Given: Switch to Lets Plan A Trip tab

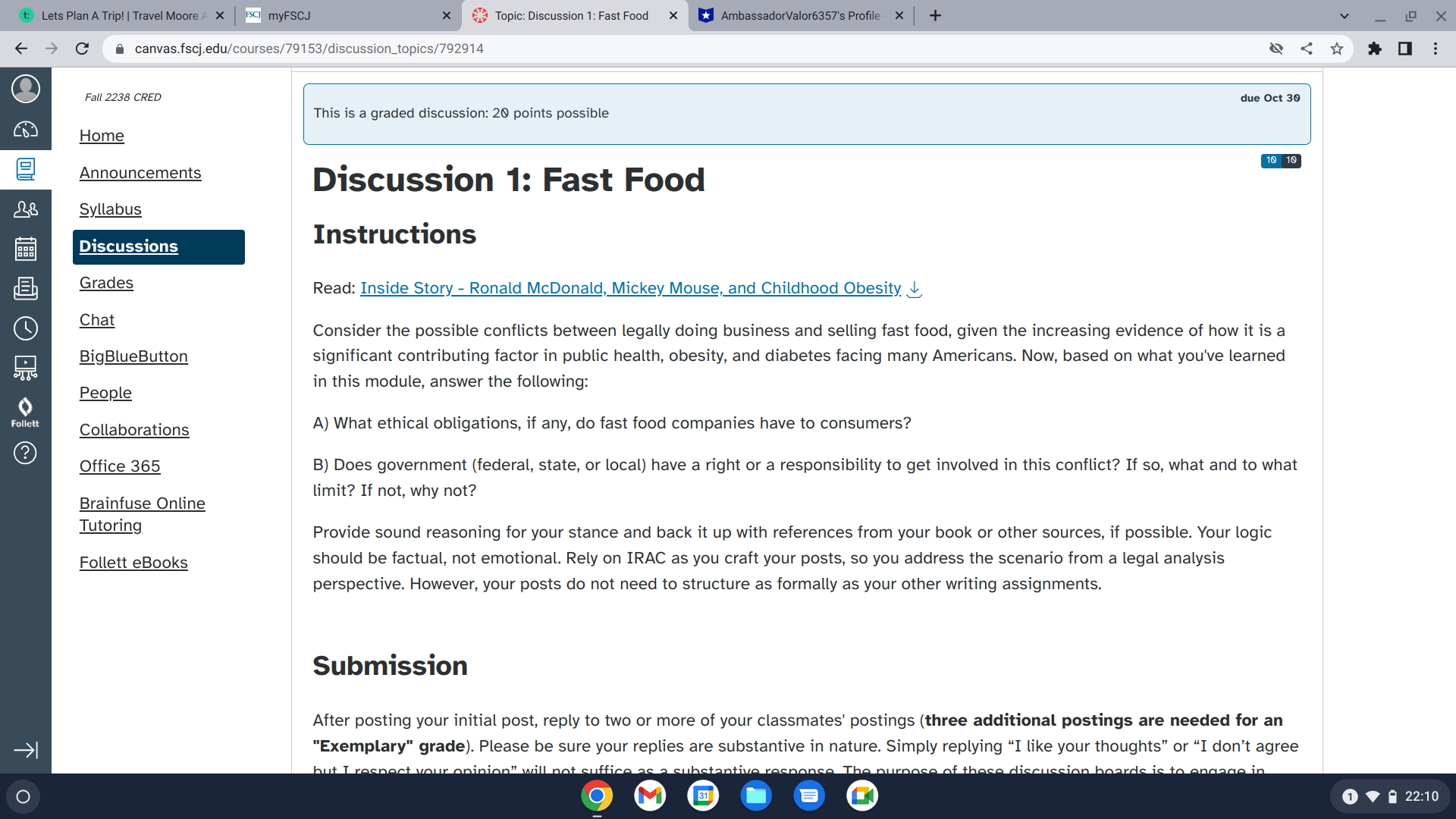Looking at the screenshot, I should (121, 16).
